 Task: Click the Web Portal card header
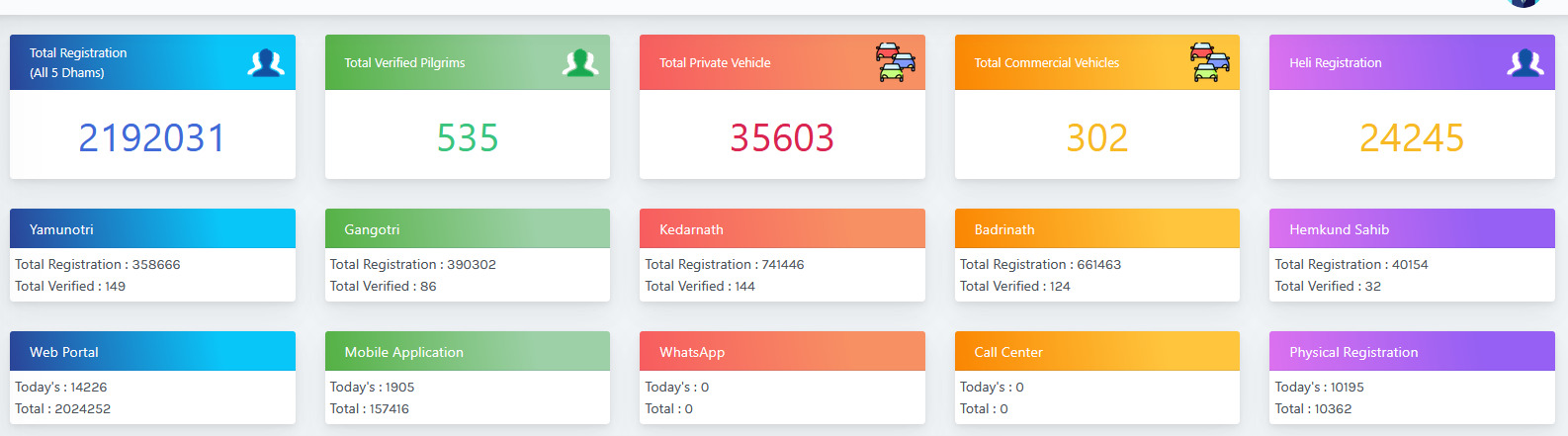click(152, 352)
